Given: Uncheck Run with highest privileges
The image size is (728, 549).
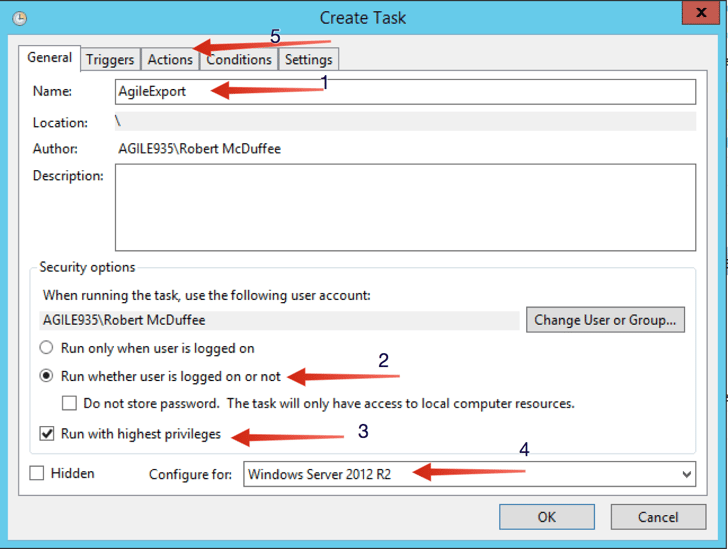Looking at the screenshot, I should [46, 434].
